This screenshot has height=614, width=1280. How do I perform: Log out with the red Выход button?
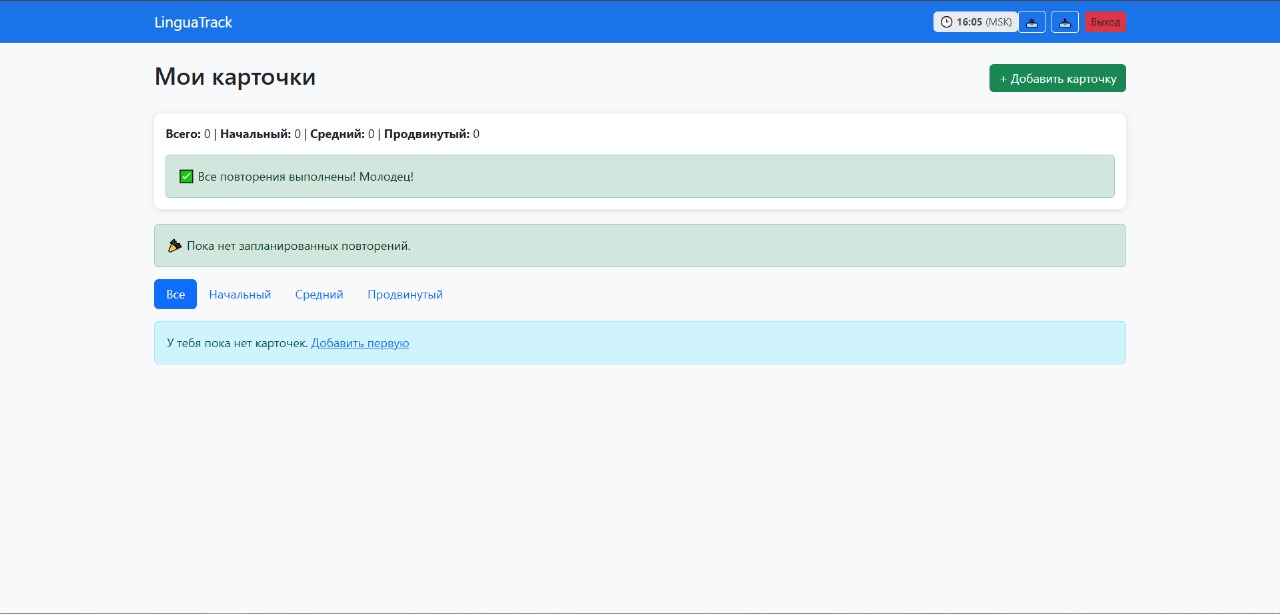click(1105, 22)
